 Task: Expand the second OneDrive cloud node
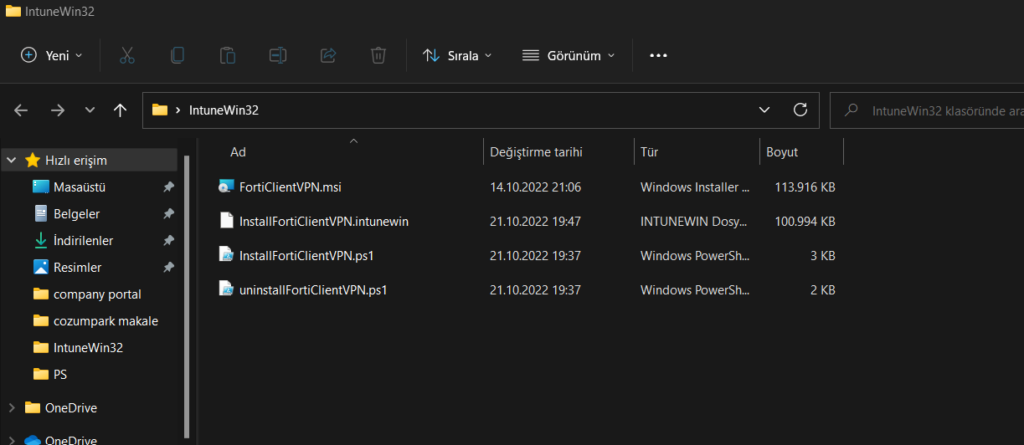pos(11,440)
